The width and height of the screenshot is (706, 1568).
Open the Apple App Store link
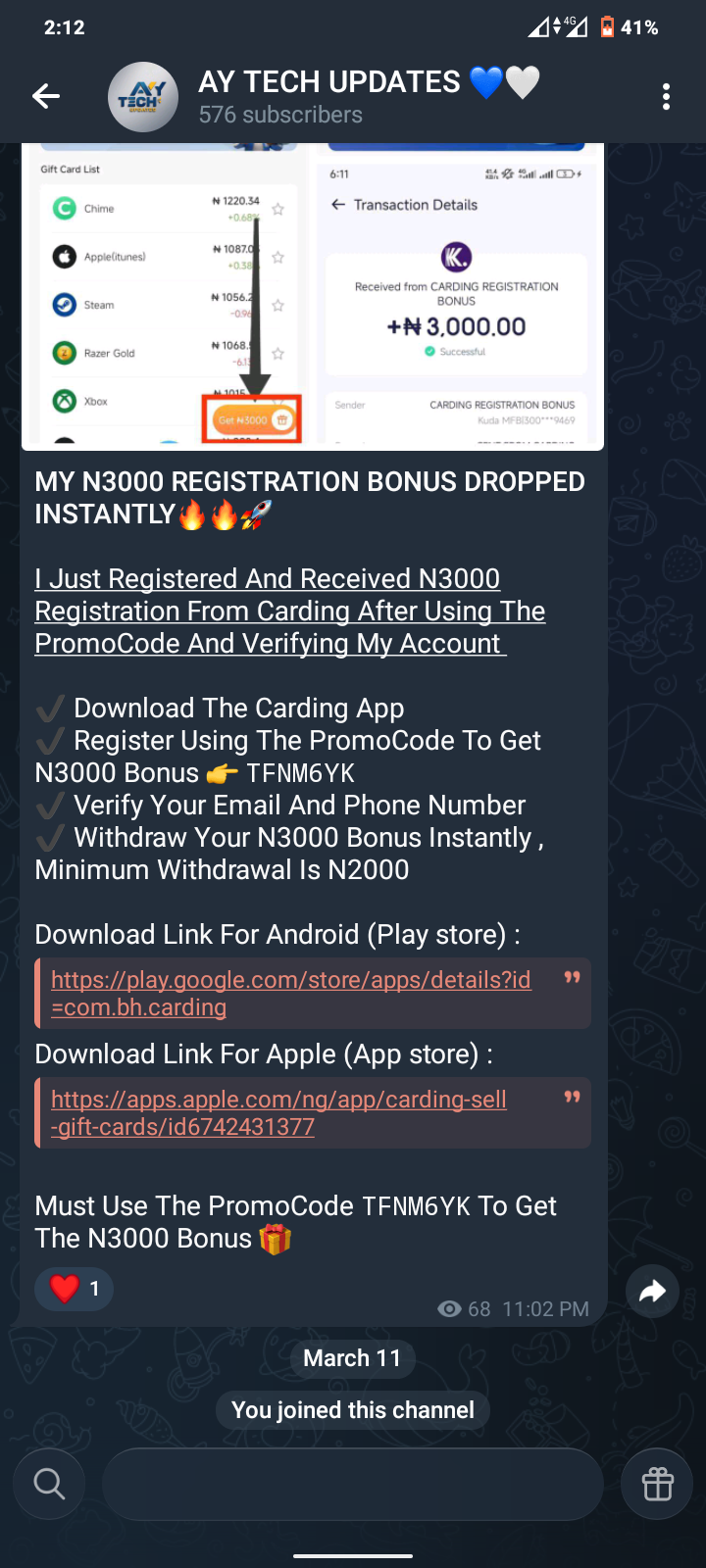pos(278,1112)
